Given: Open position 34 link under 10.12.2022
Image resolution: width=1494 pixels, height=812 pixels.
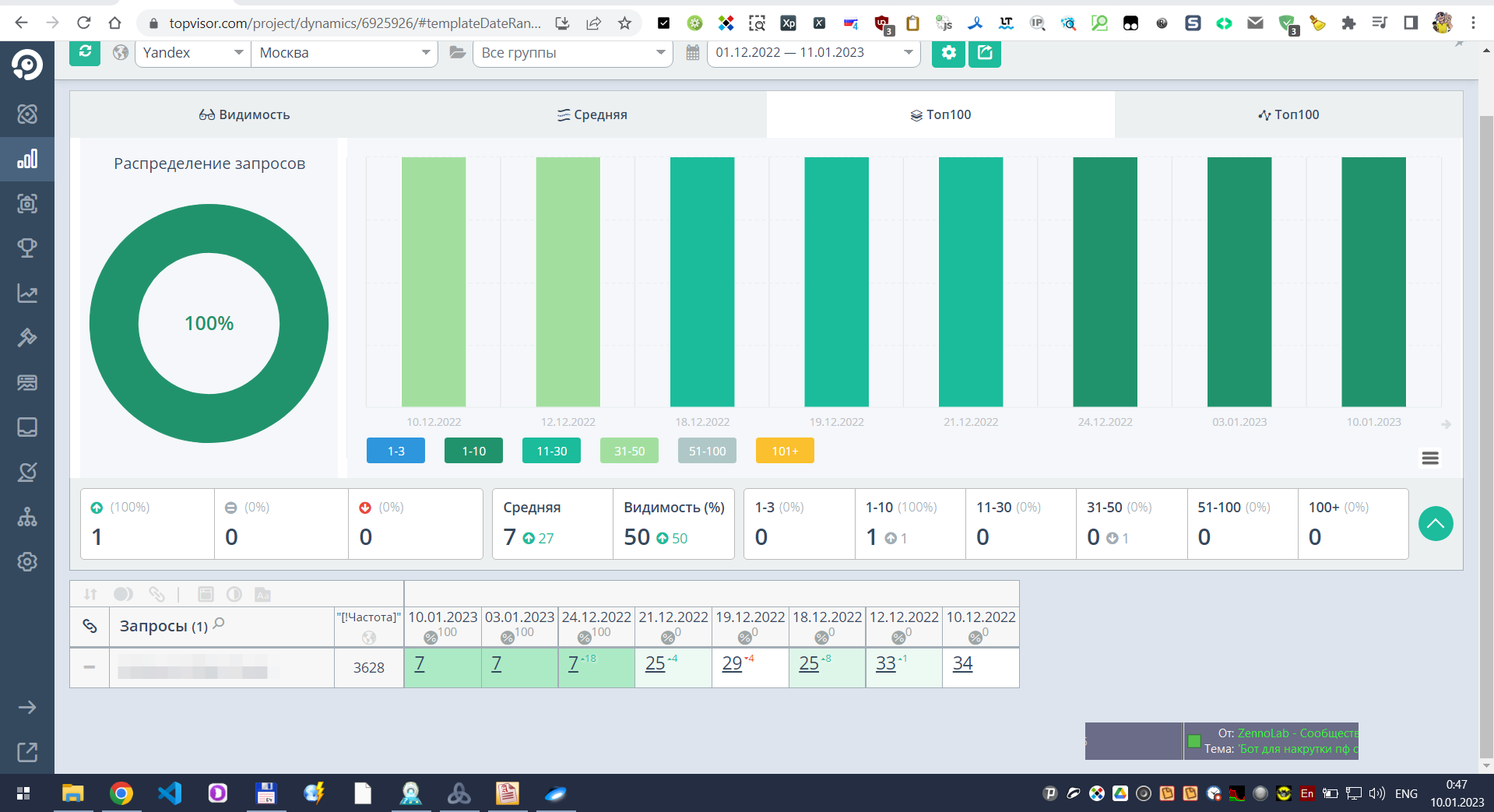Looking at the screenshot, I should [963, 663].
